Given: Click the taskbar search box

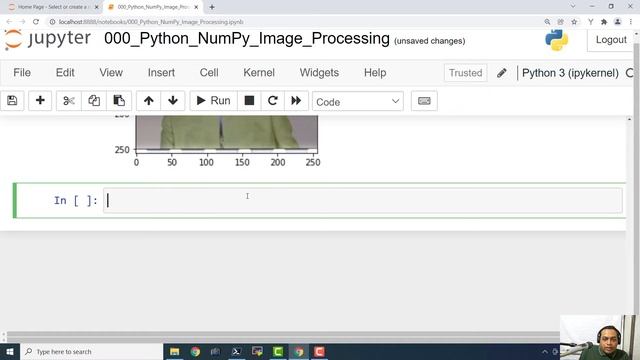Looking at the screenshot, I should pyautogui.click(x=91, y=351).
